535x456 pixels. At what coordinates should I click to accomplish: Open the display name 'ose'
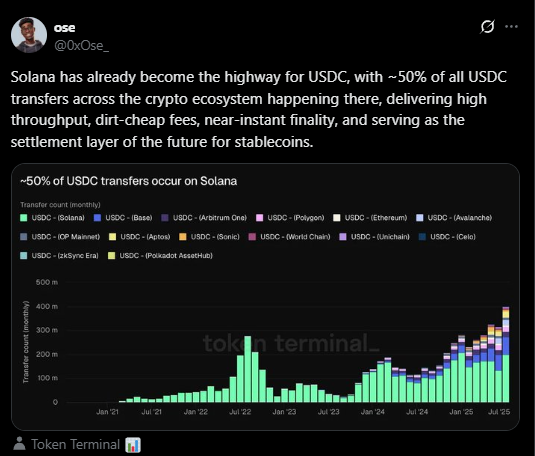coord(64,28)
